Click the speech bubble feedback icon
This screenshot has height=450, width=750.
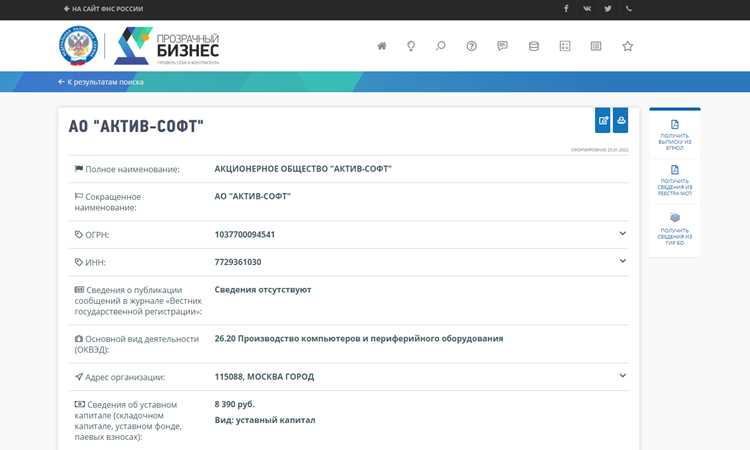tap(502, 46)
